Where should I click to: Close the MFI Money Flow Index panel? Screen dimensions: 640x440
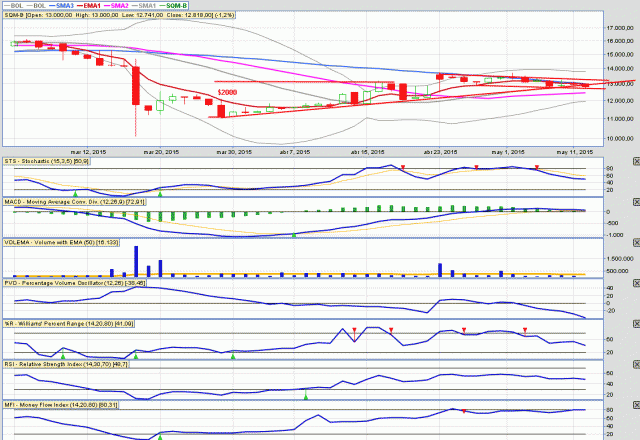[x=636, y=405]
